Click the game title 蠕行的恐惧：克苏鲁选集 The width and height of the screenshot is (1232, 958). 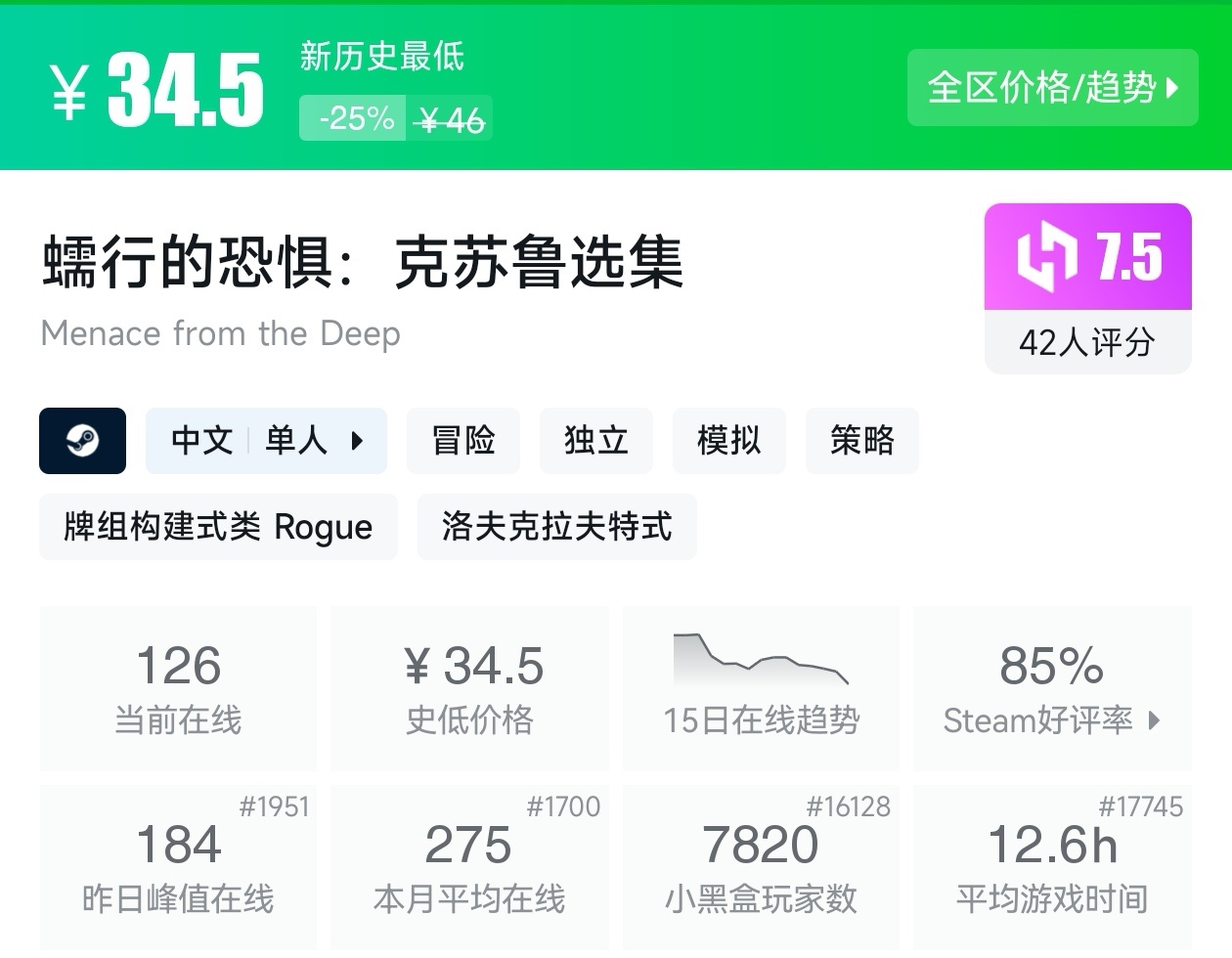point(363,262)
